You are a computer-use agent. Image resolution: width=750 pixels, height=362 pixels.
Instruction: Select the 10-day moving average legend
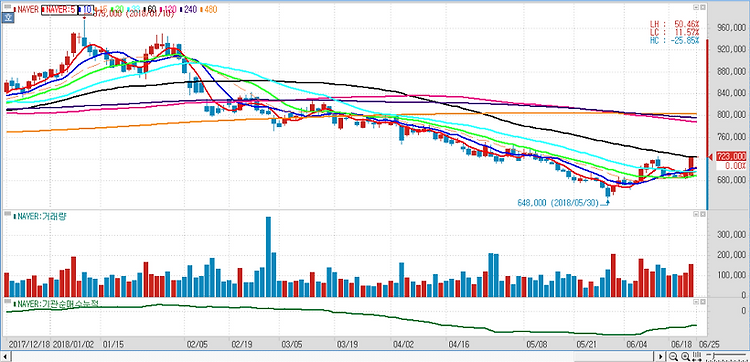point(86,10)
